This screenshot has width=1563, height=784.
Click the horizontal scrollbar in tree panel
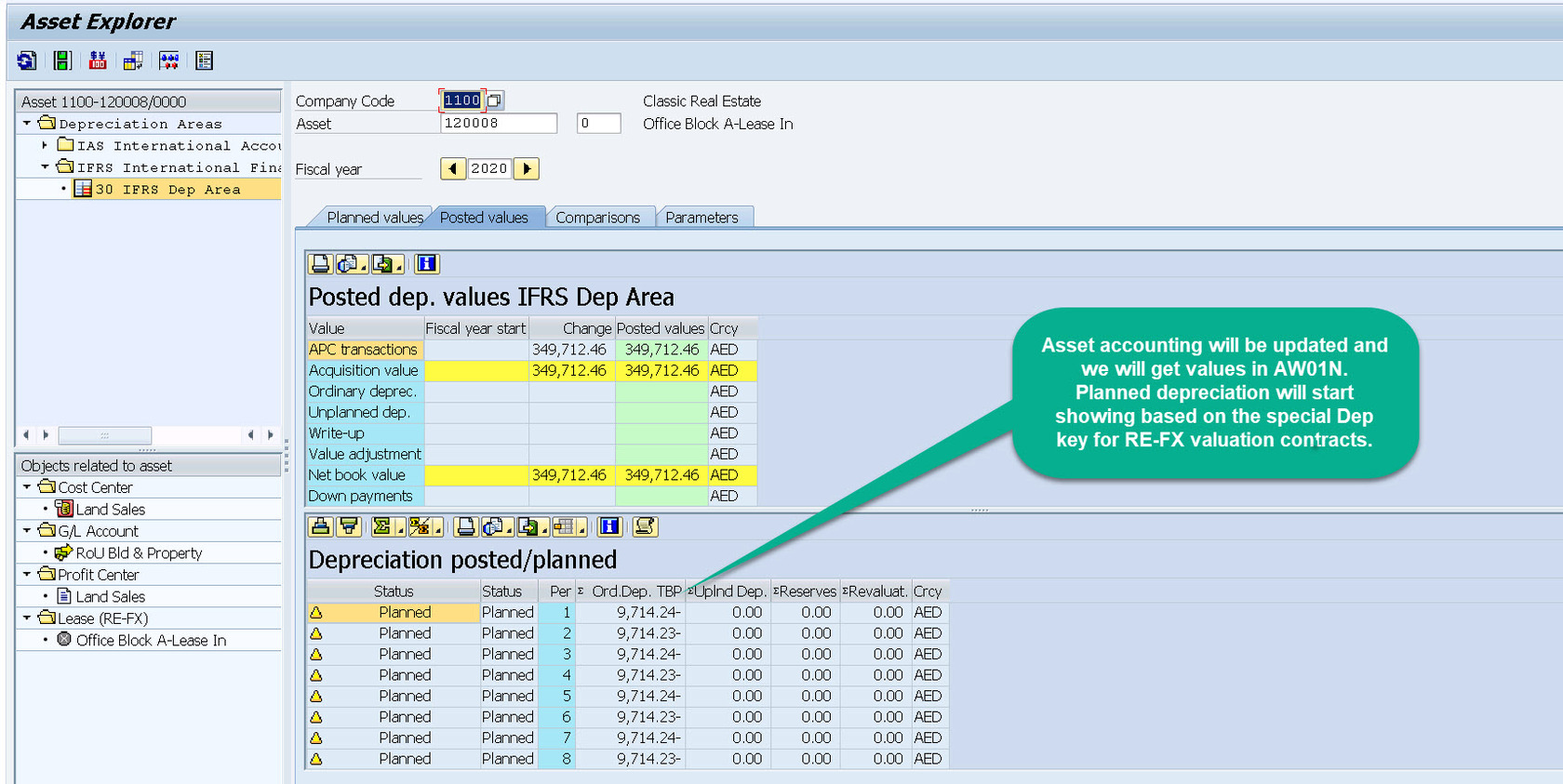click(104, 435)
